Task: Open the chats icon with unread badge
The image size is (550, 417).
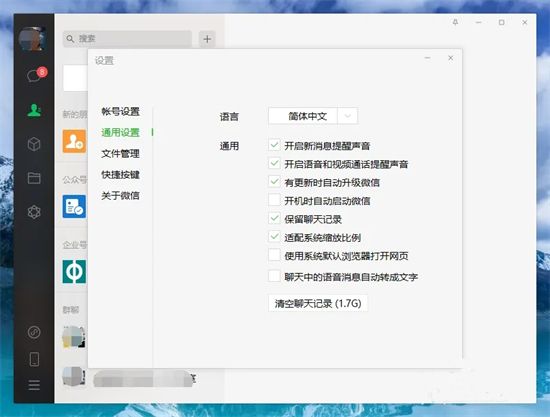Action: [x=35, y=75]
